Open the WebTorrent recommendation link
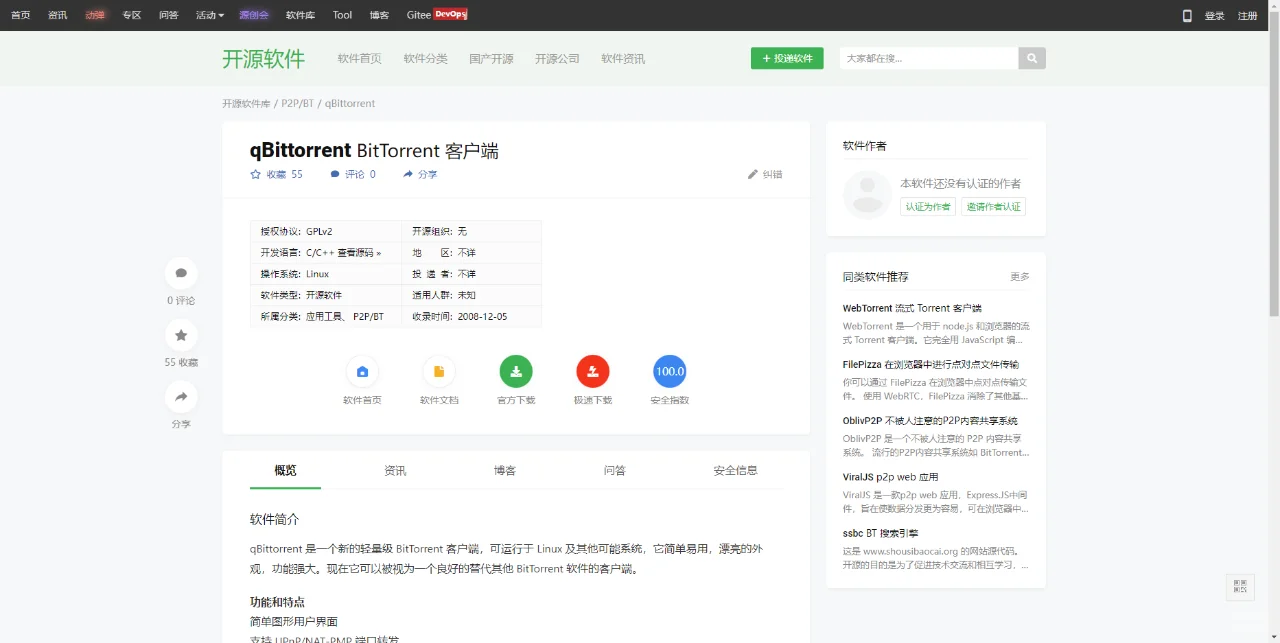The width and height of the screenshot is (1280, 643). (x=910, y=308)
